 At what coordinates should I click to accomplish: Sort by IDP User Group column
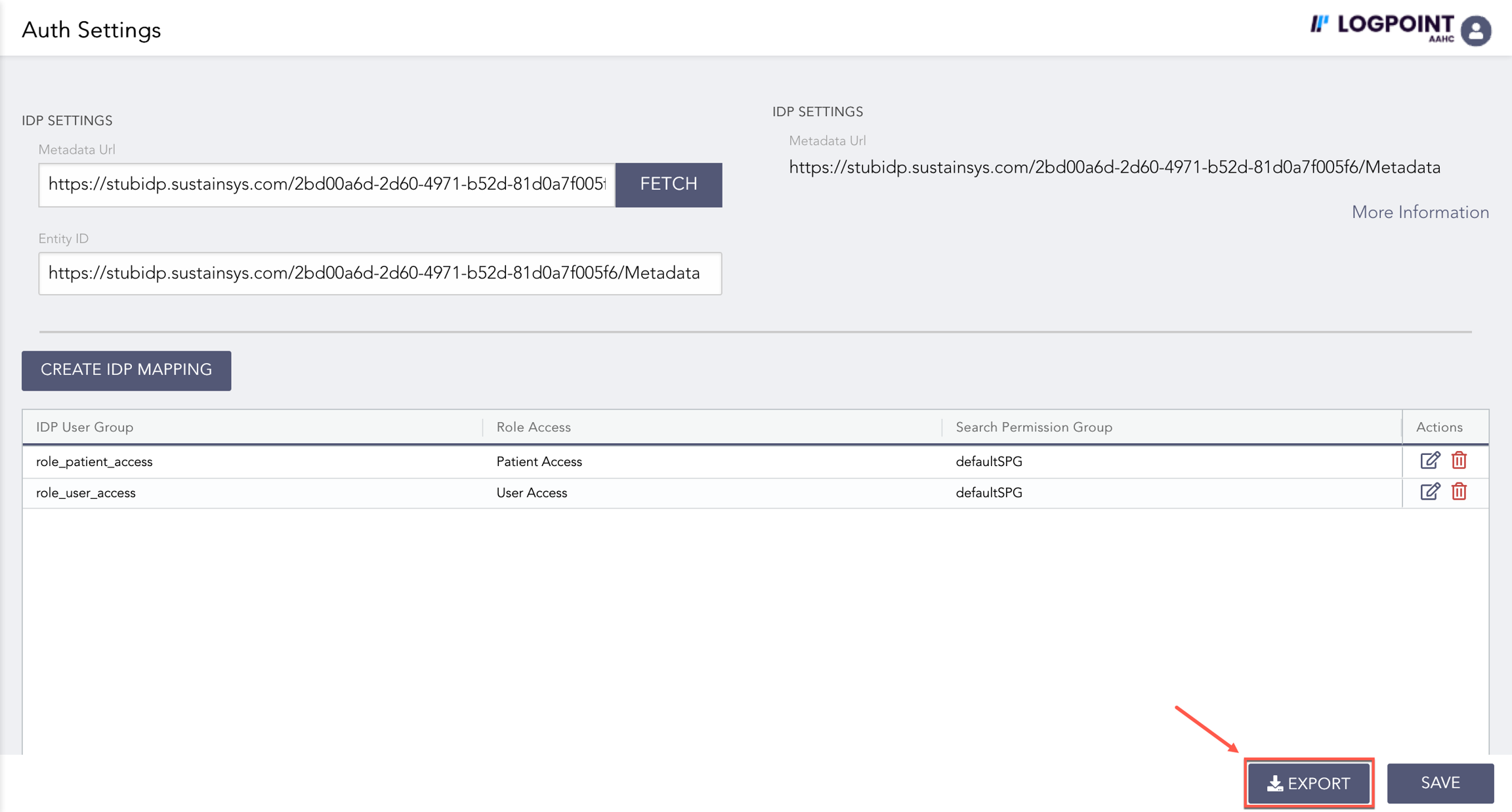pos(85,427)
